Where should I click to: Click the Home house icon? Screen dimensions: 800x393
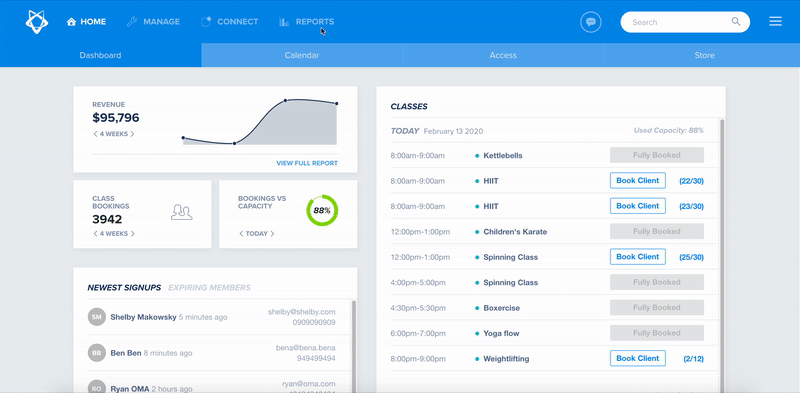pyautogui.click(x=71, y=22)
